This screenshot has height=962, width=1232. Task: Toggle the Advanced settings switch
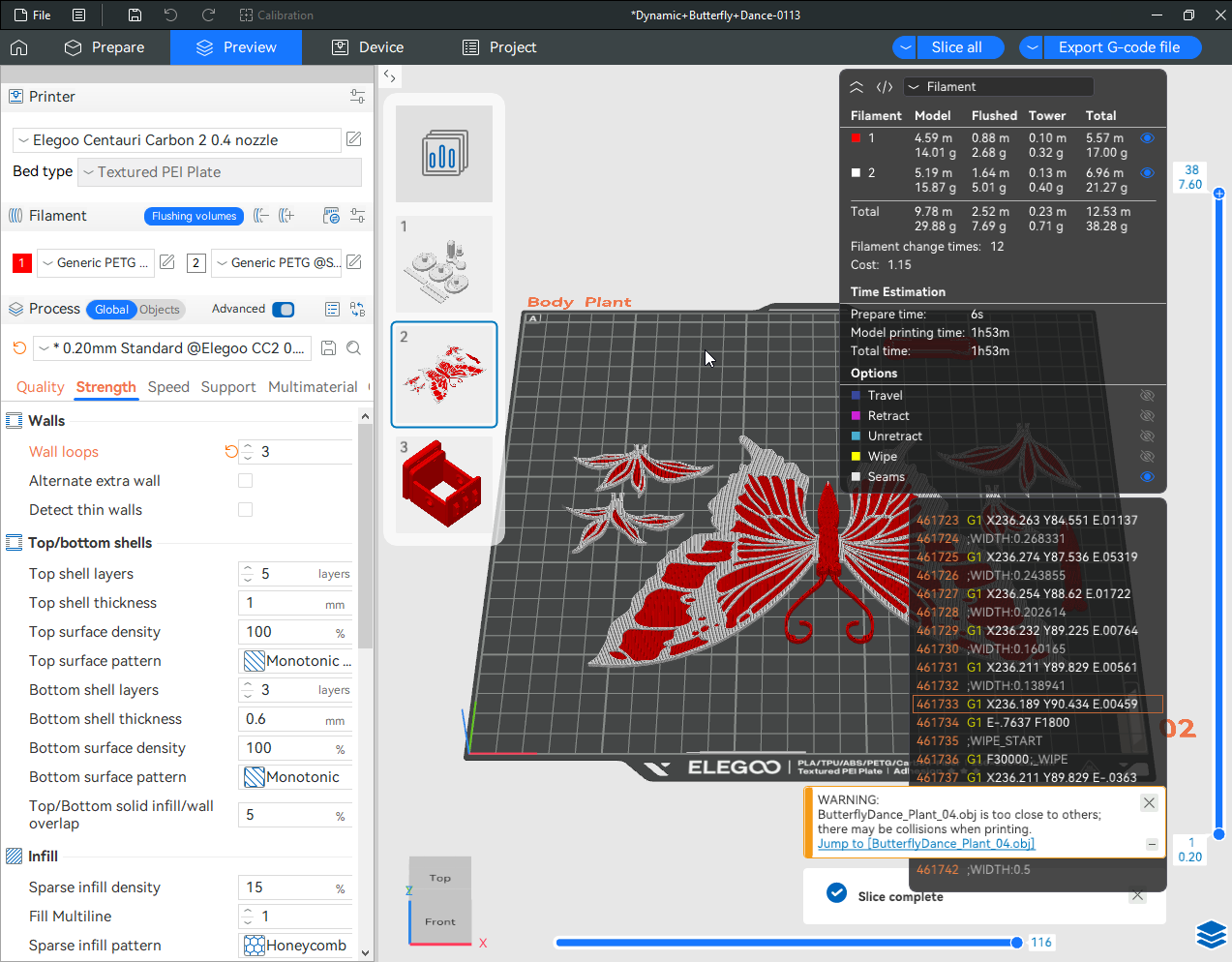pos(284,310)
